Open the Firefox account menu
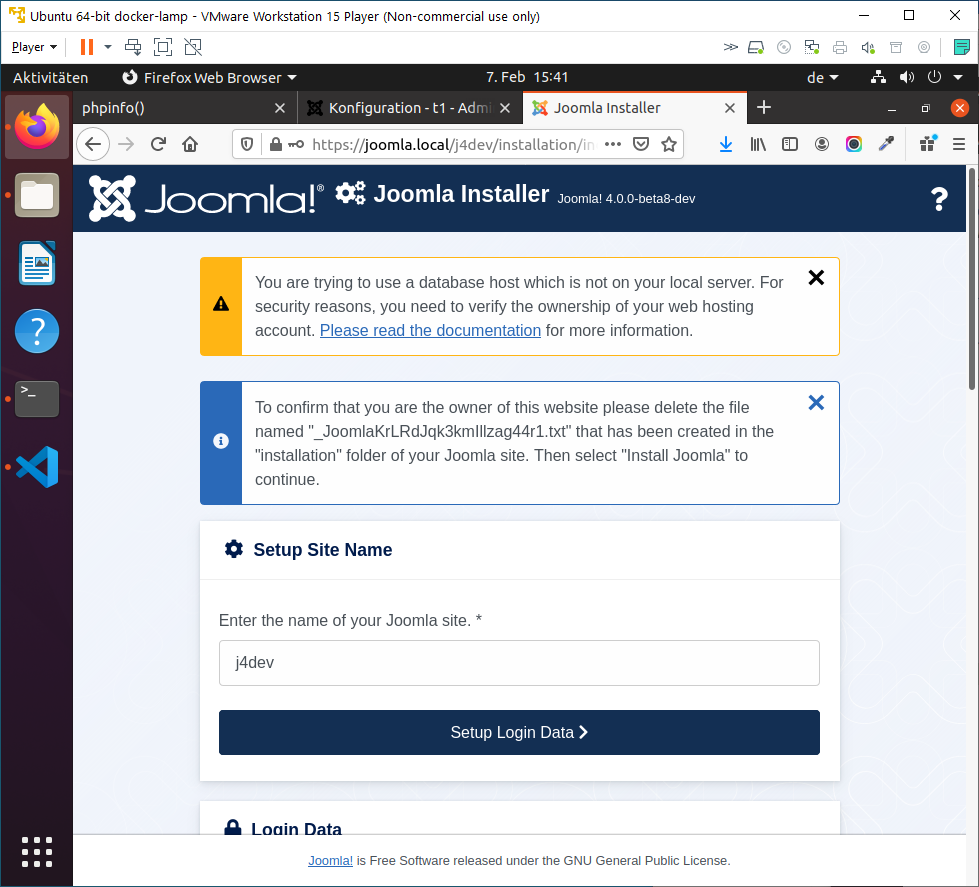The width and height of the screenshot is (979, 887). point(822,145)
